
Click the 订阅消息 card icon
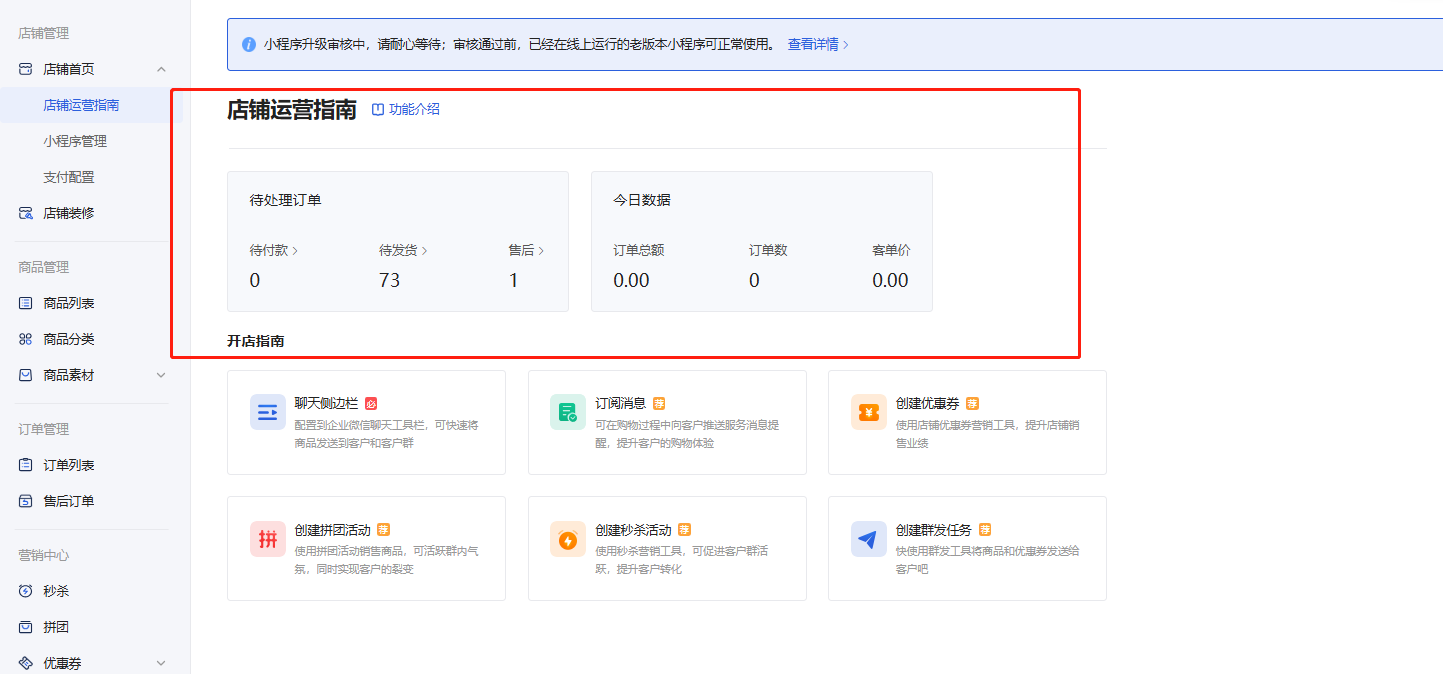pyautogui.click(x=568, y=412)
